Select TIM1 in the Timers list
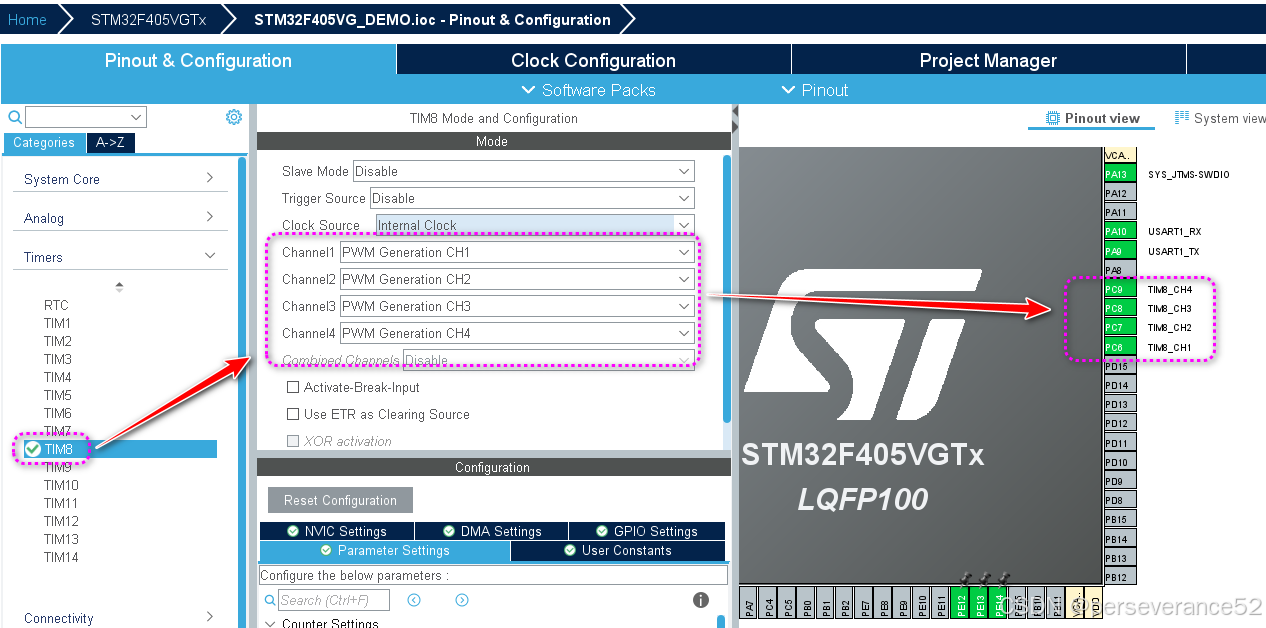 [x=57, y=323]
